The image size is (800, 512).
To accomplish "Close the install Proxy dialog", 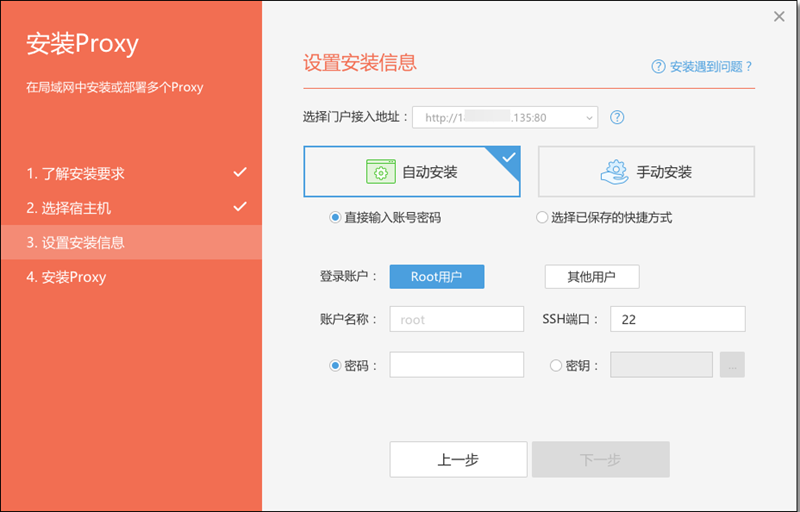I will click(779, 16).
